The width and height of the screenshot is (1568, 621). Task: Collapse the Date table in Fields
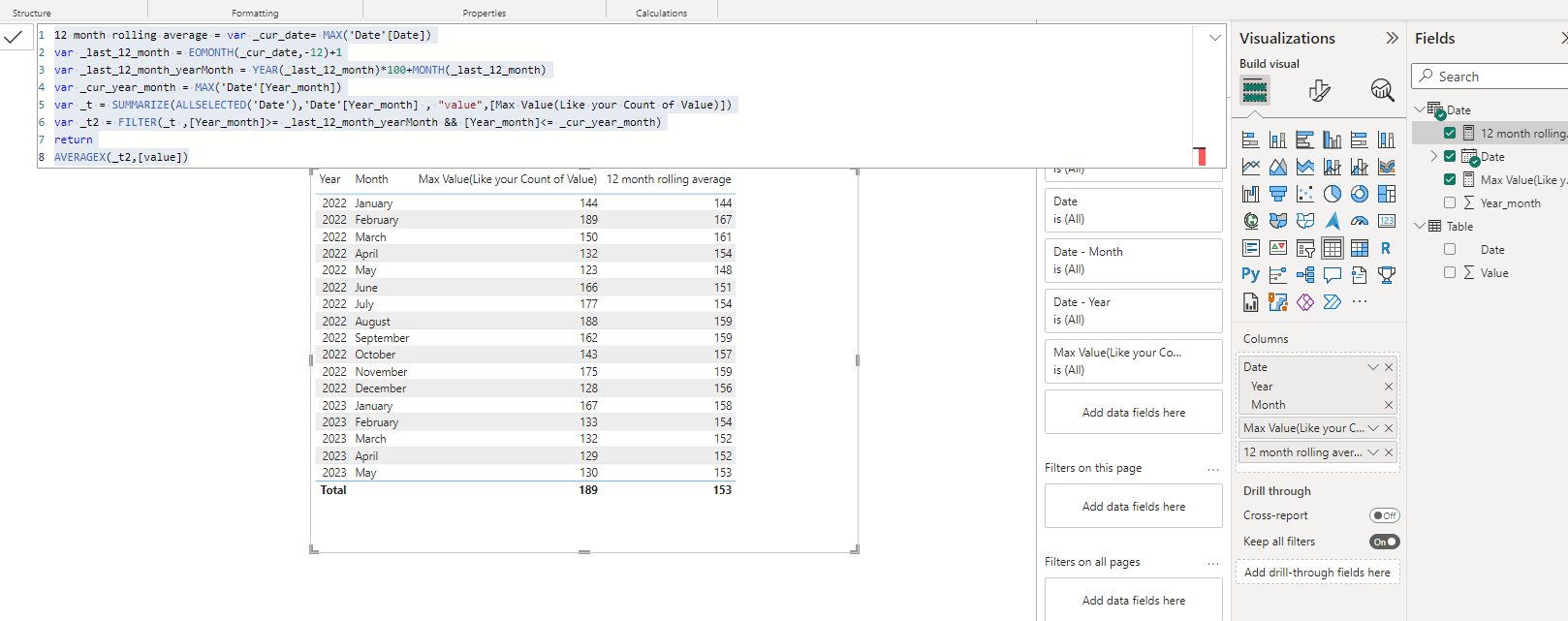coord(1420,109)
